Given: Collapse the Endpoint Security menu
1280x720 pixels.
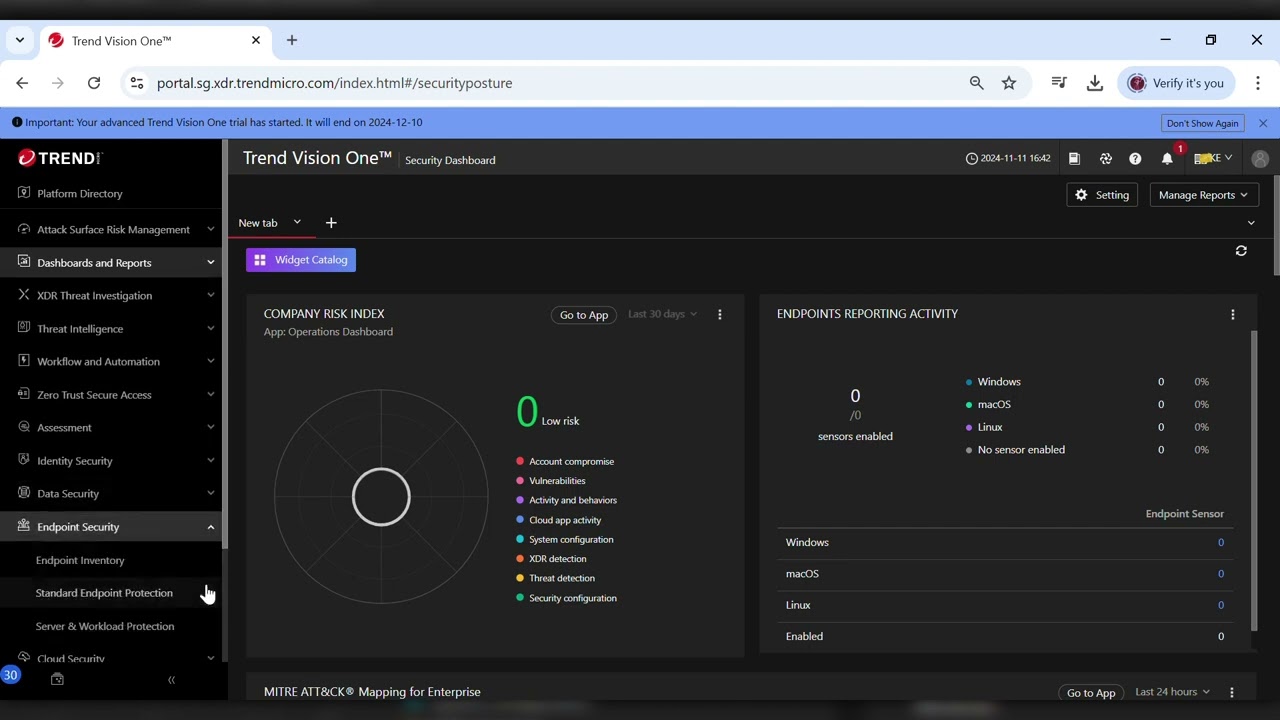Looking at the screenshot, I should (x=210, y=527).
